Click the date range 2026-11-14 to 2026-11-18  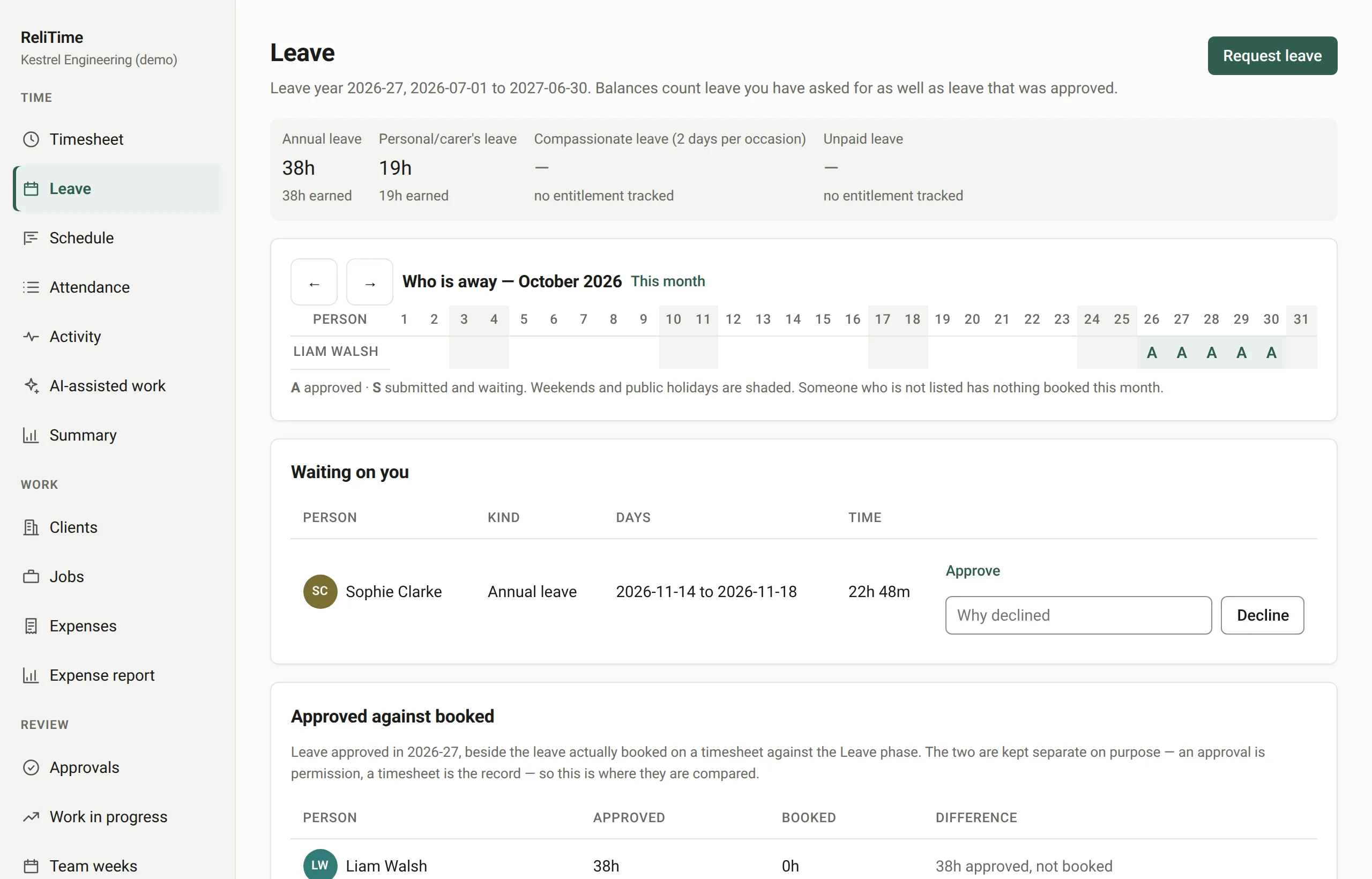tap(706, 591)
